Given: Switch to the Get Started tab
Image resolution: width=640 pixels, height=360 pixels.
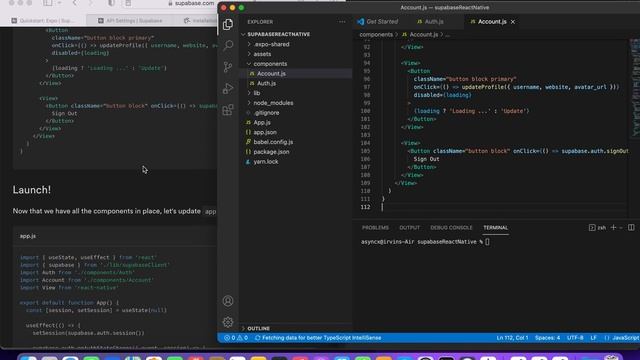Looking at the screenshot, I should tap(377, 22).
